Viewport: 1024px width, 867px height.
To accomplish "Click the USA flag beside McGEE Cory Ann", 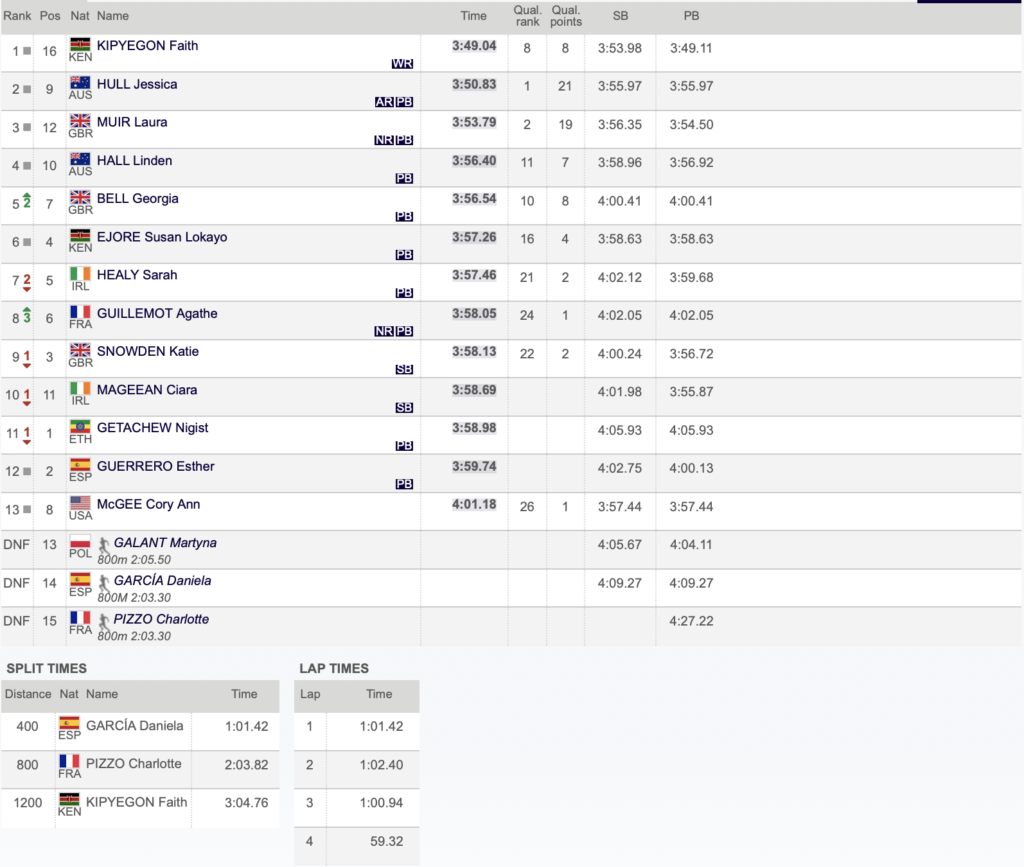I will (x=80, y=503).
